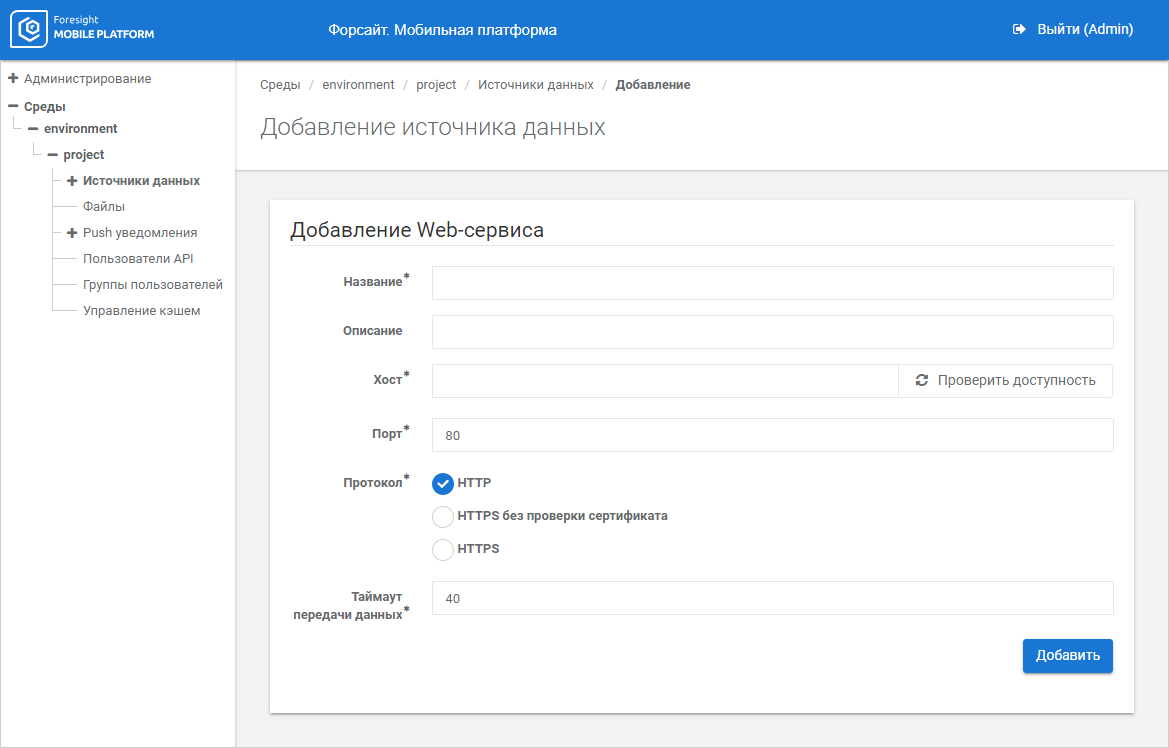This screenshot has height=748, width=1169.
Task: Go to Управление кэшем section
Action: pos(142,311)
